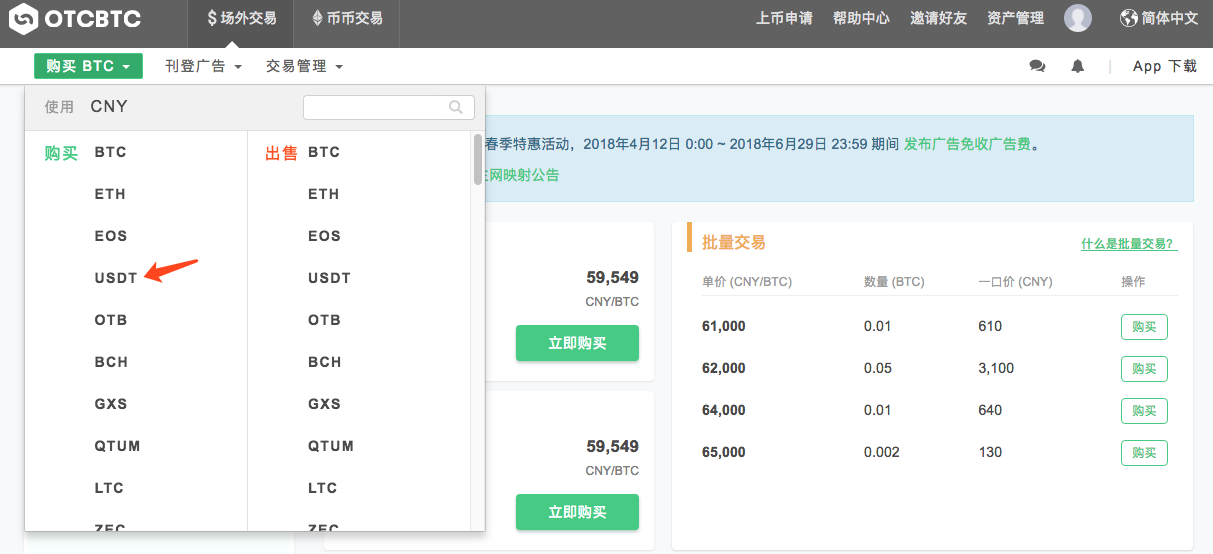Viewport: 1213px width, 554px height.
Task: Click the notification bell icon
Action: click(1077, 66)
